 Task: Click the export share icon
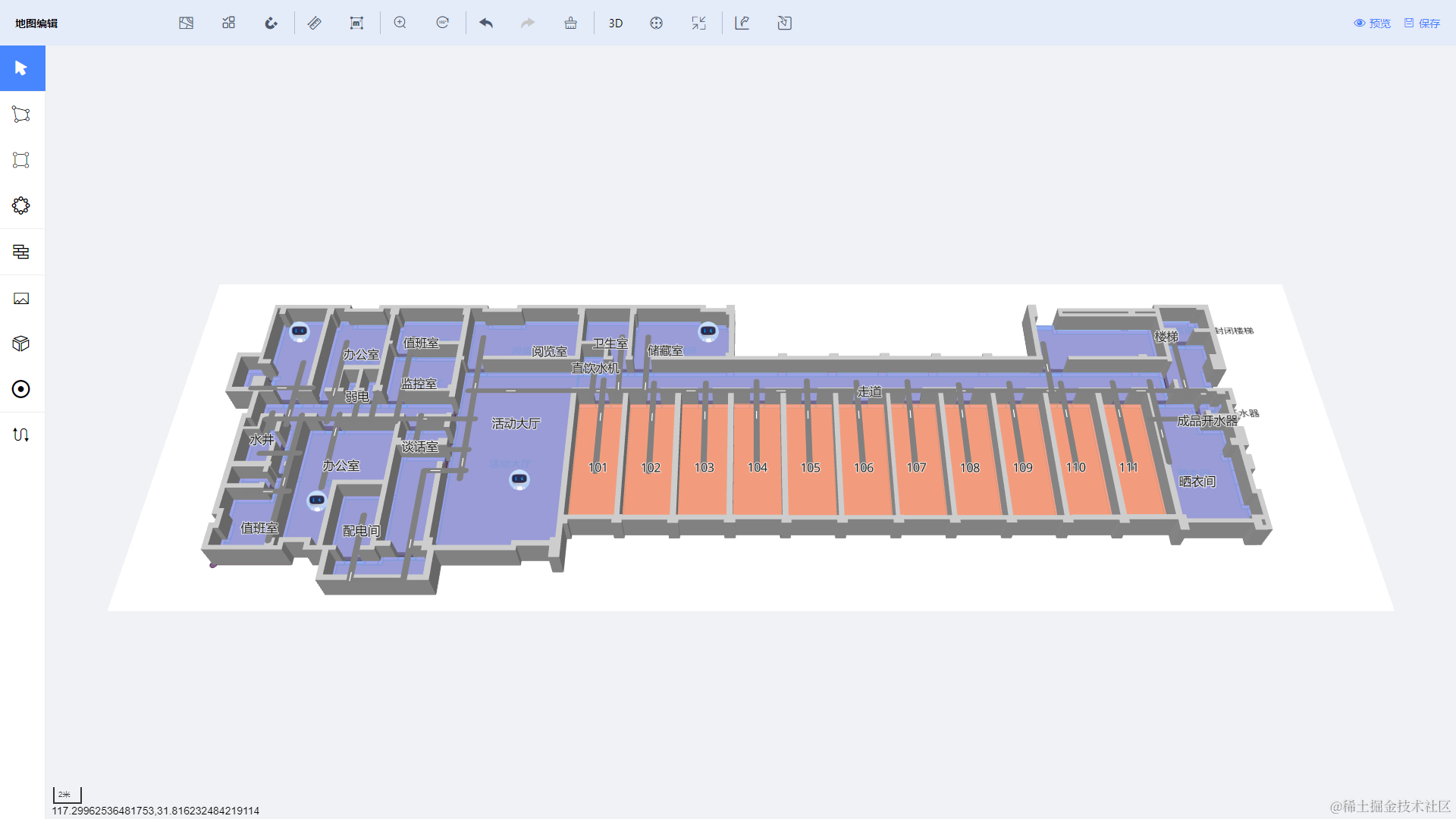click(742, 24)
